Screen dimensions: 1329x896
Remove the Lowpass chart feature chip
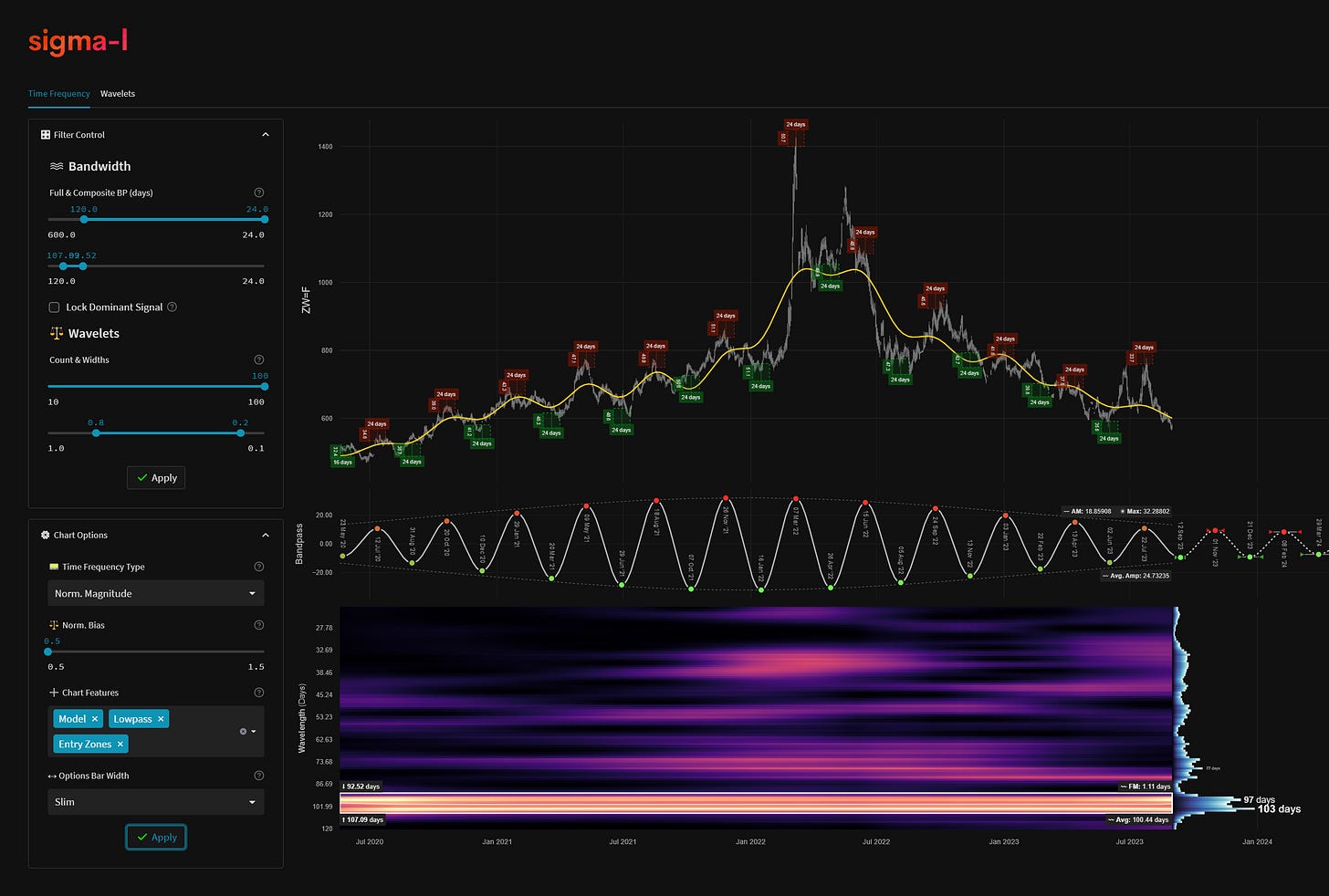click(x=161, y=719)
